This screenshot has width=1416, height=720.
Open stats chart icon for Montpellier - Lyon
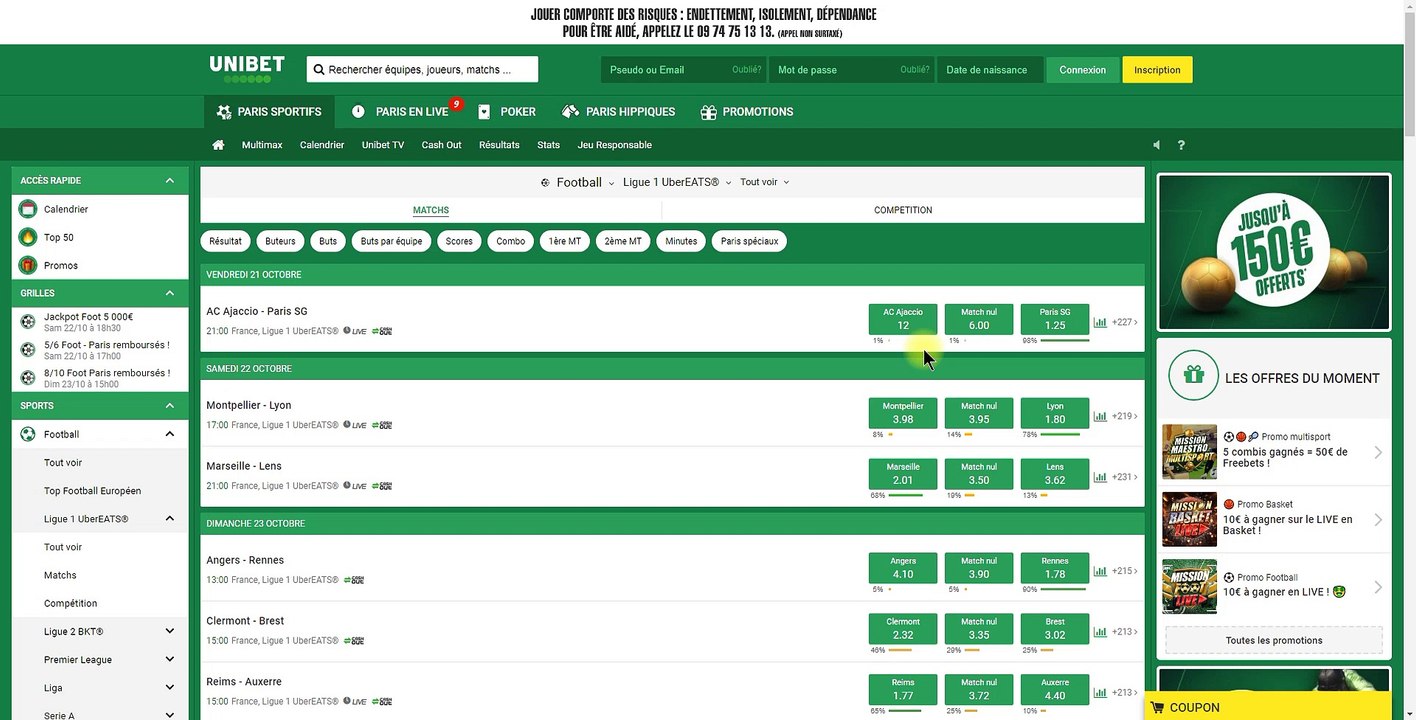(1100, 416)
